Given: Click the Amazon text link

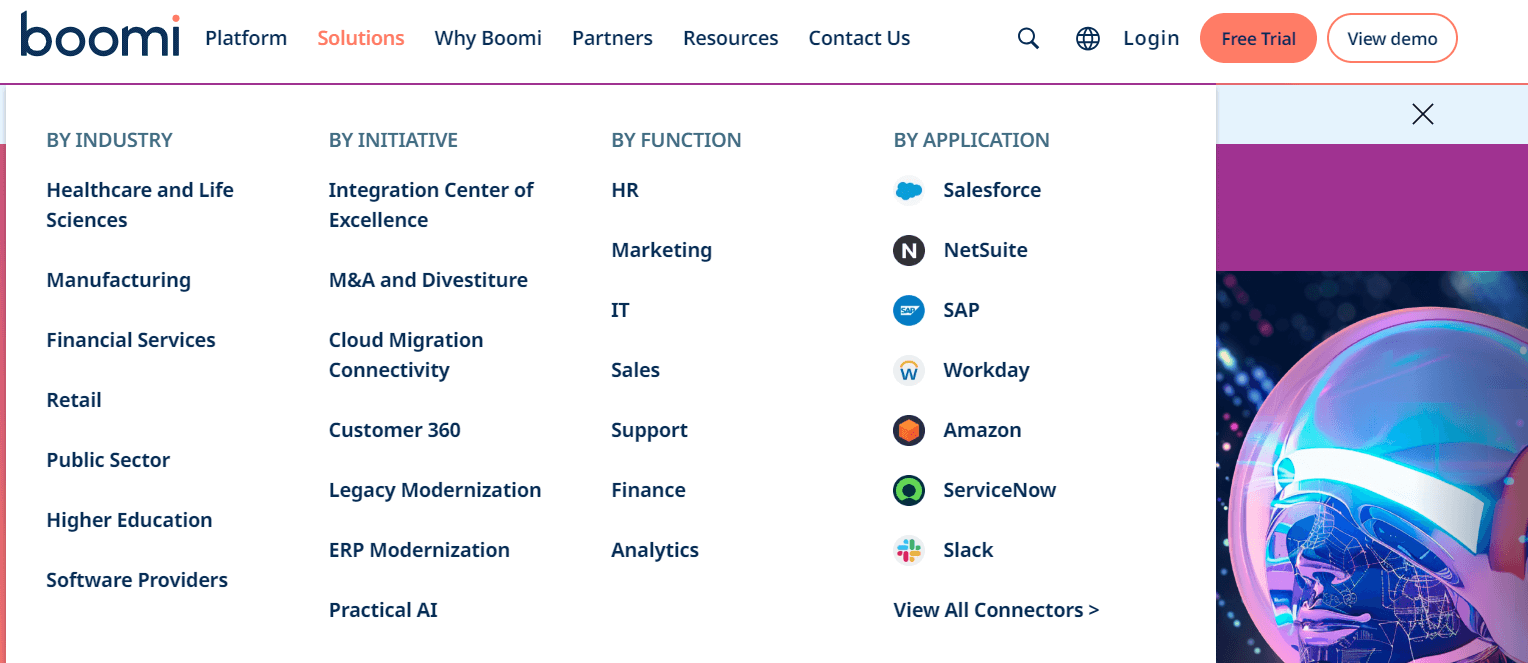Looking at the screenshot, I should click(x=982, y=430).
